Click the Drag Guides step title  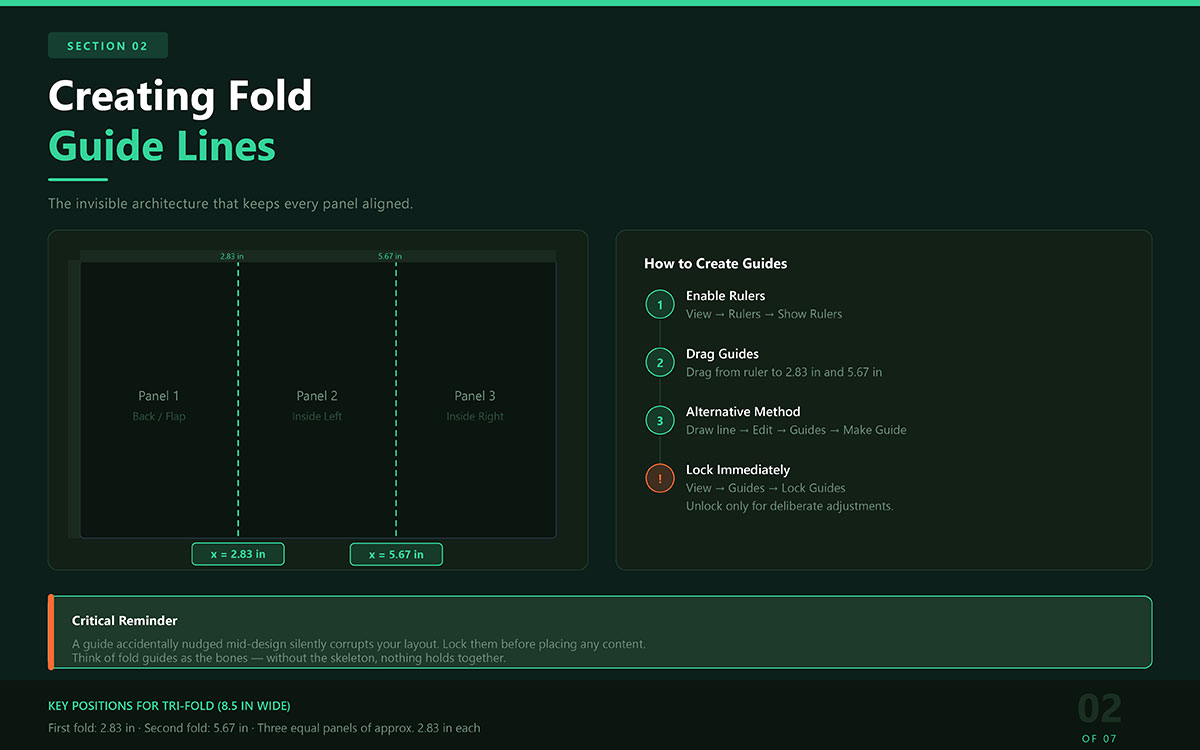click(x=722, y=354)
